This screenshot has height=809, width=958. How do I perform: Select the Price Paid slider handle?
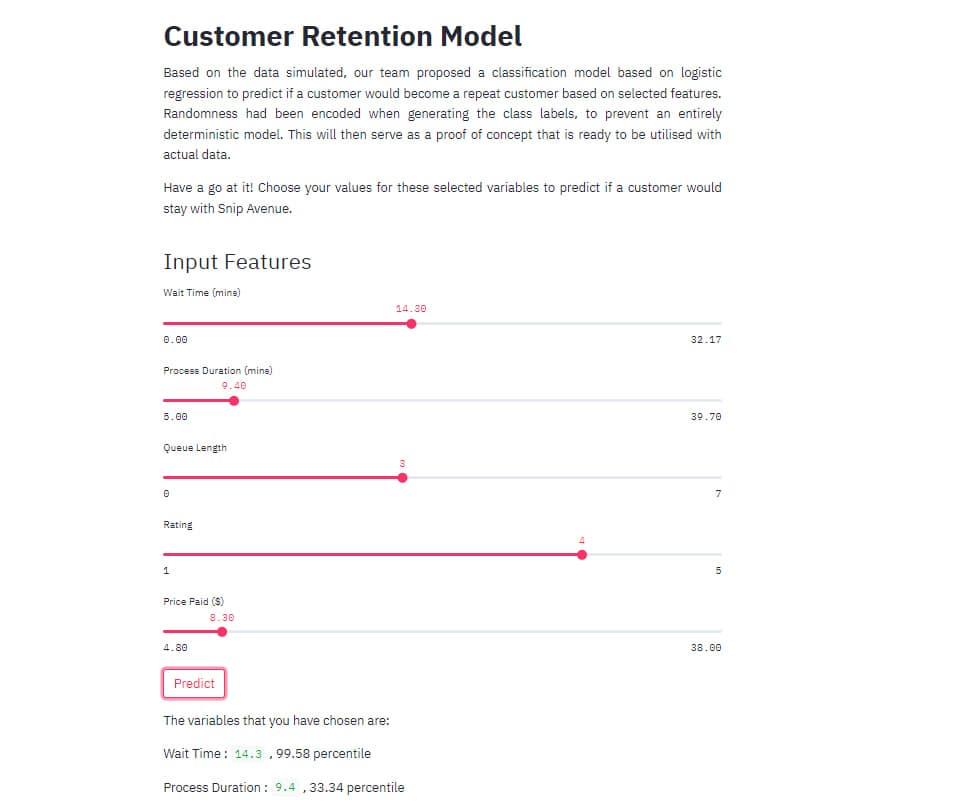(x=221, y=631)
